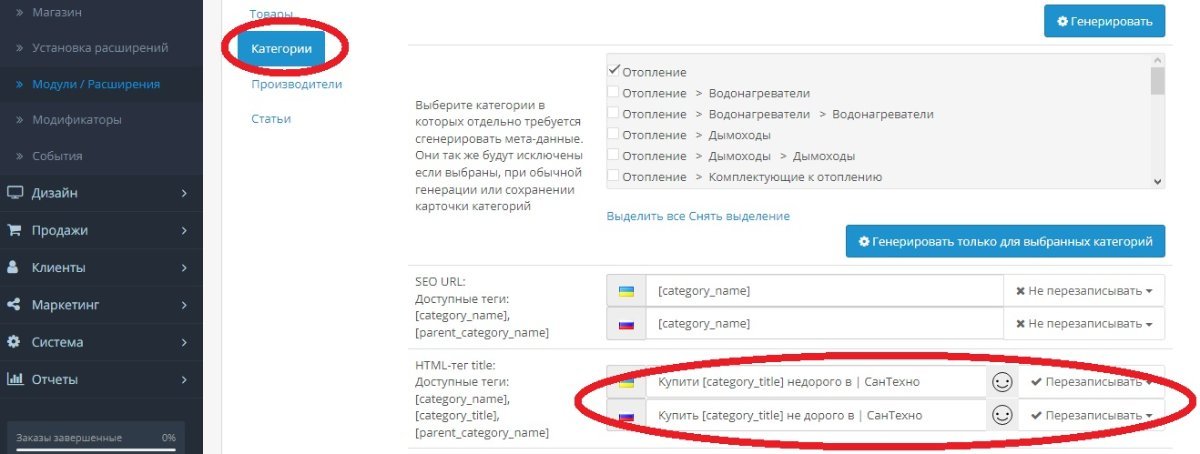Open emoji picker for Купити title field

click(1001, 382)
